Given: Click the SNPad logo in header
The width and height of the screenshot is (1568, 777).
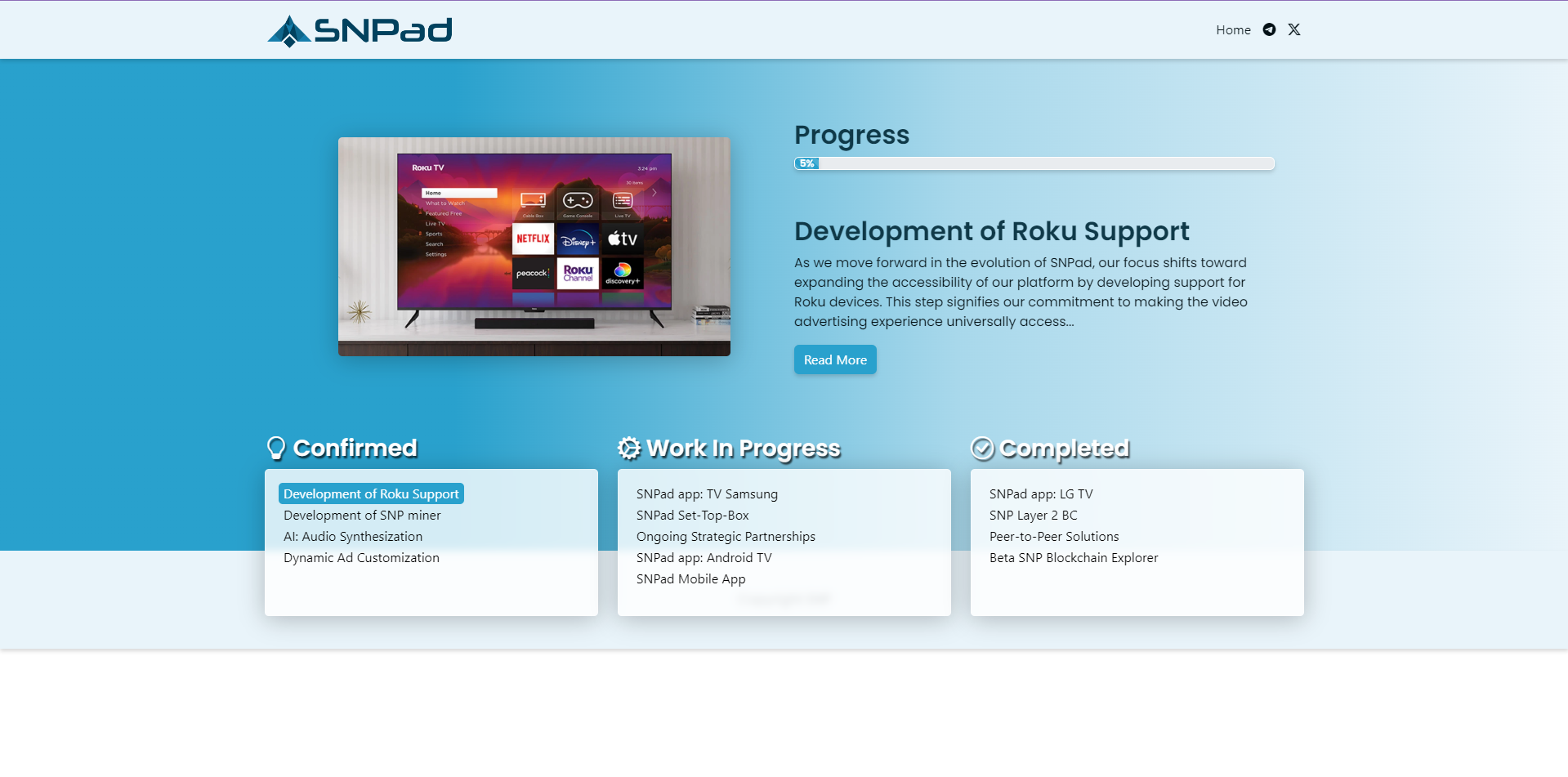Looking at the screenshot, I should [360, 31].
